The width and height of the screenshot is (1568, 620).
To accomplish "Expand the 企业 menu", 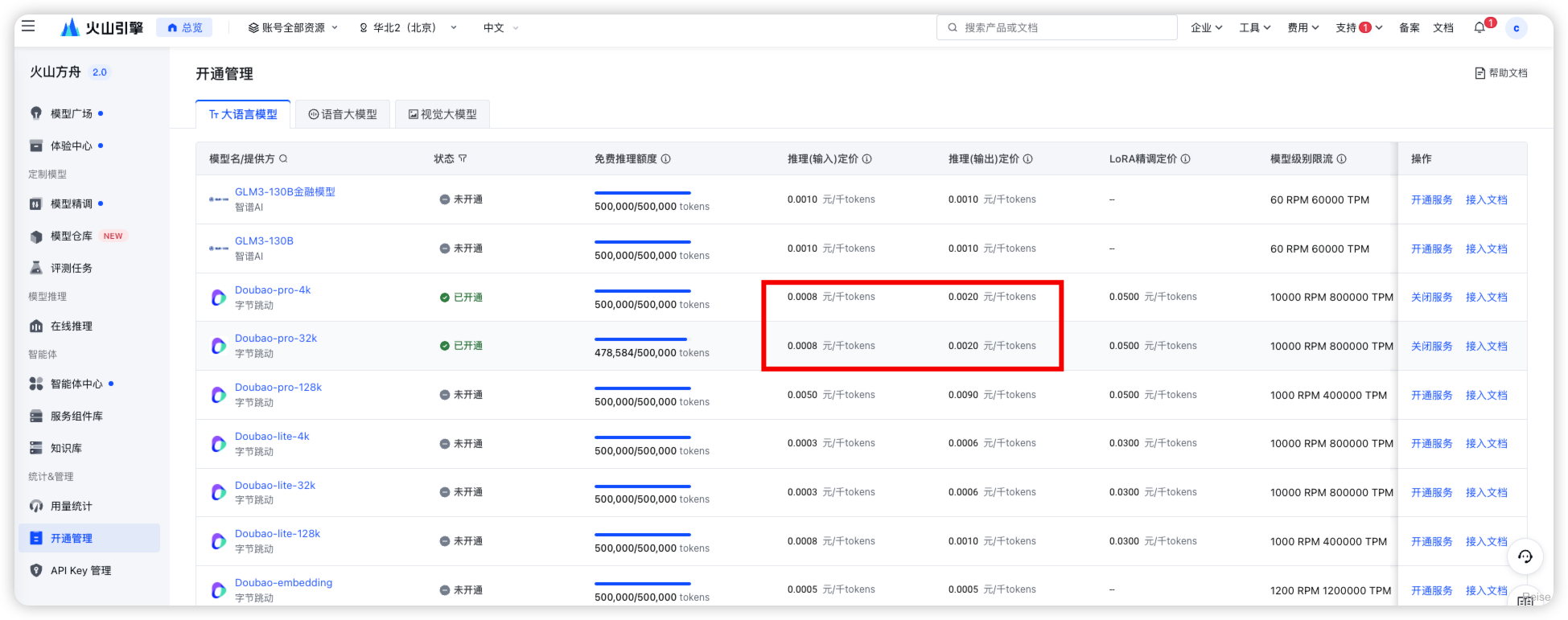I will tap(1206, 27).
